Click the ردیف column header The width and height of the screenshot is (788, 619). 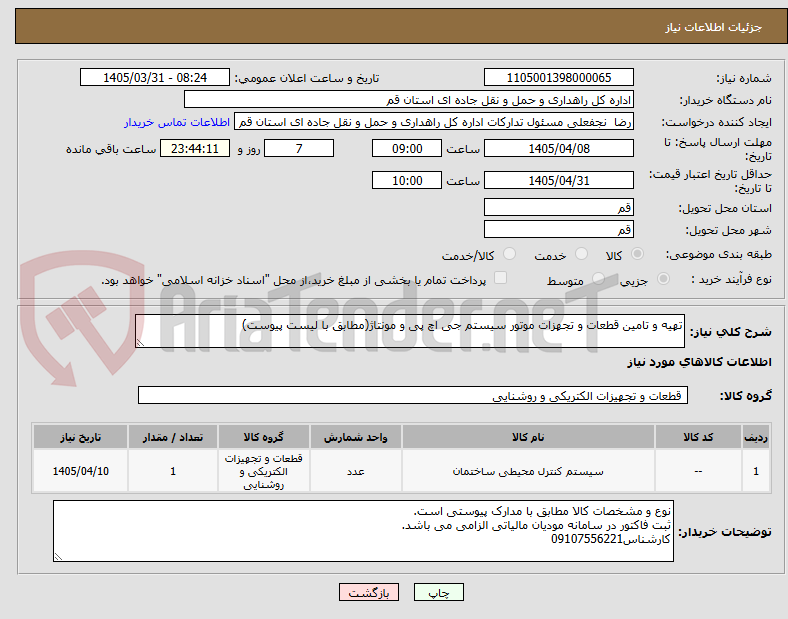[x=756, y=437]
